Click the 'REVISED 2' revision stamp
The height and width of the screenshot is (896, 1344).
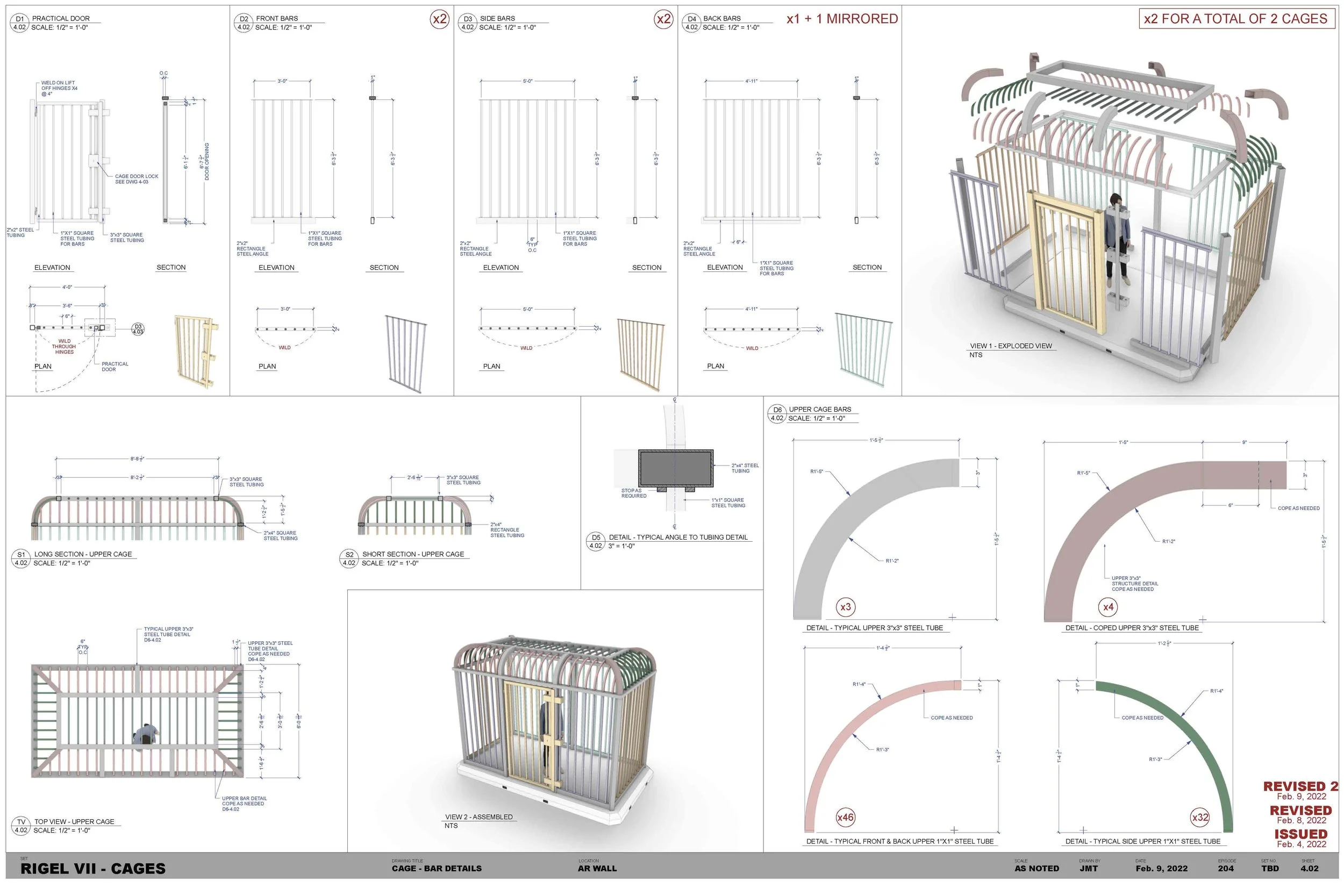[x=1300, y=786]
